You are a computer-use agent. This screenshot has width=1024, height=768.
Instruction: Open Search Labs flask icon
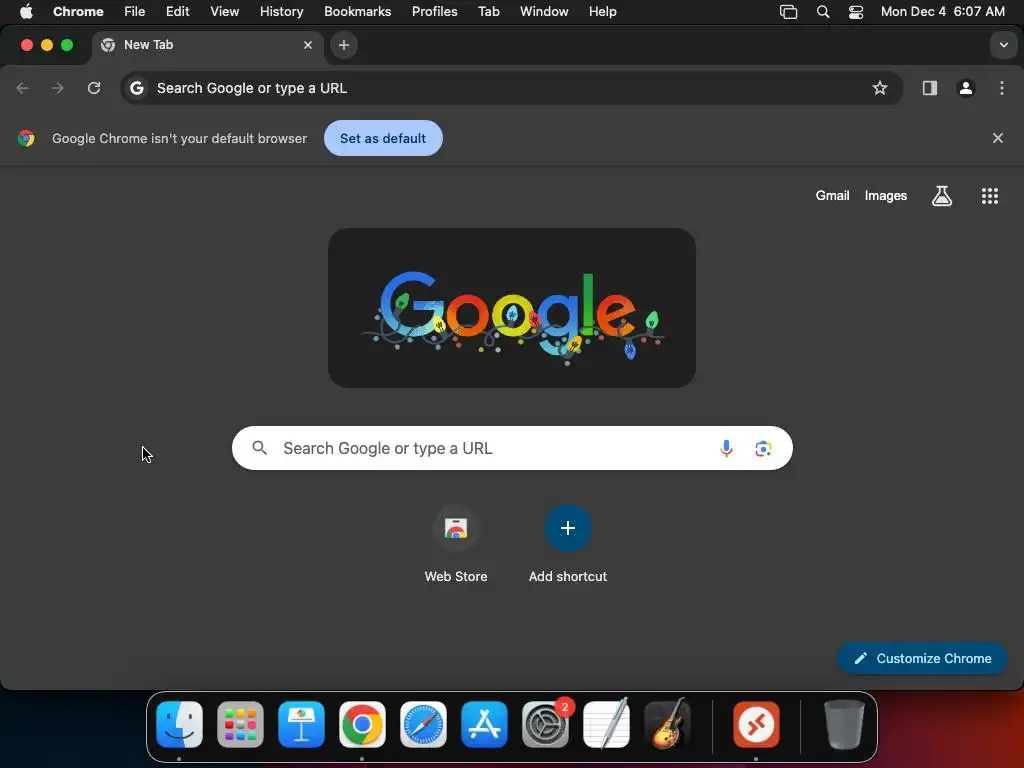click(942, 195)
